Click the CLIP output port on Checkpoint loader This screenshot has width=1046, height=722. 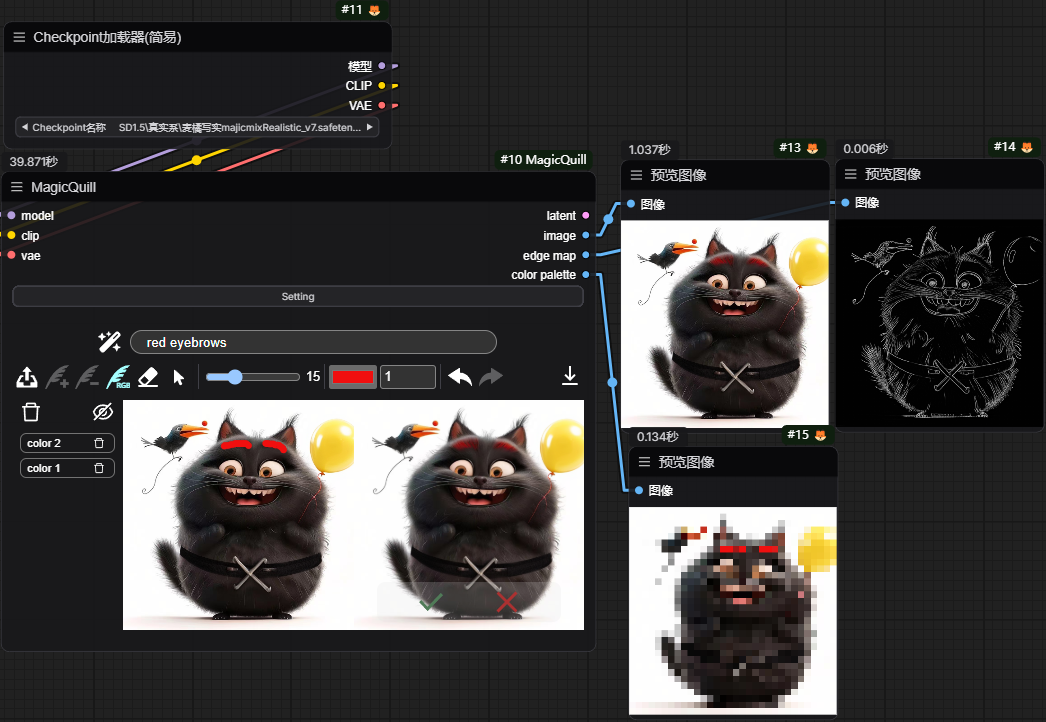(382, 85)
